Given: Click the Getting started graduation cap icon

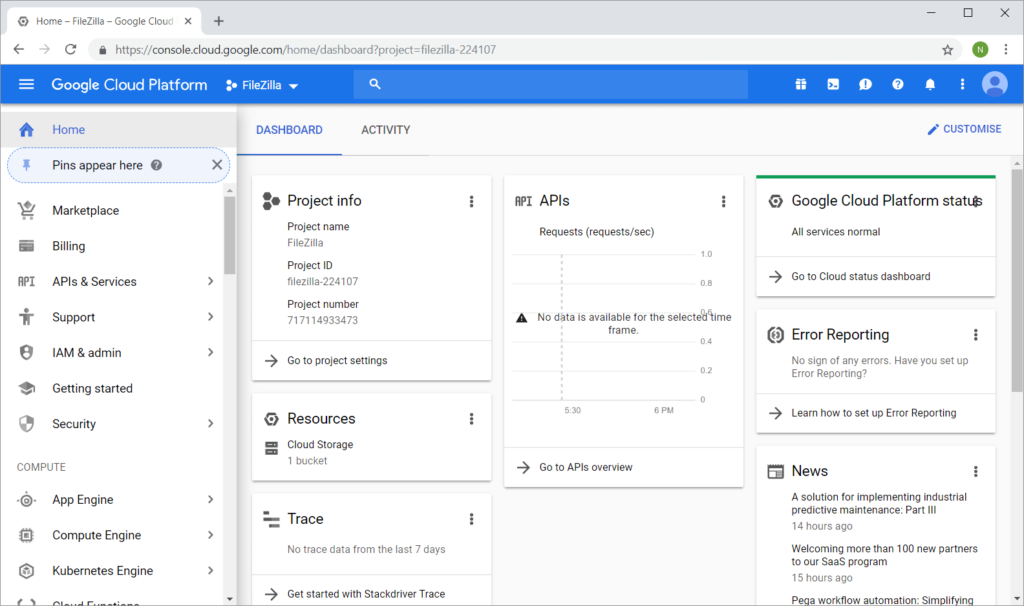Looking at the screenshot, I should click(x=26, y=388).
